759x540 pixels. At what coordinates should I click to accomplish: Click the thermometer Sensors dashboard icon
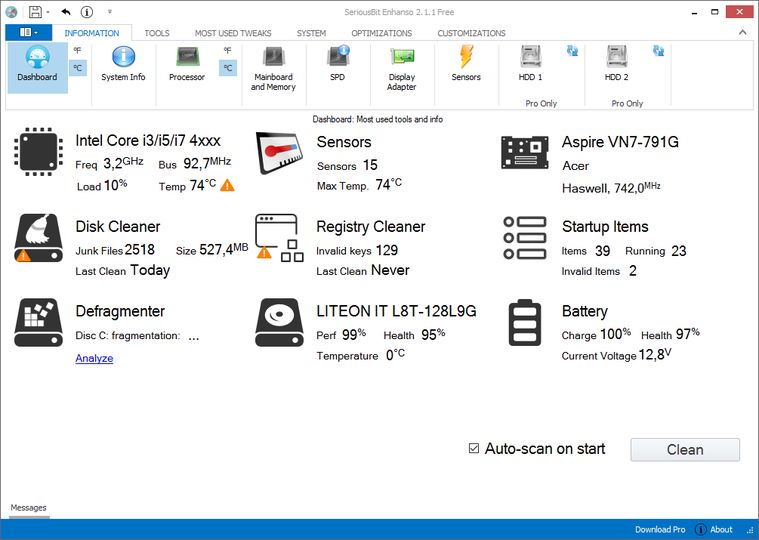click(279, 153)
